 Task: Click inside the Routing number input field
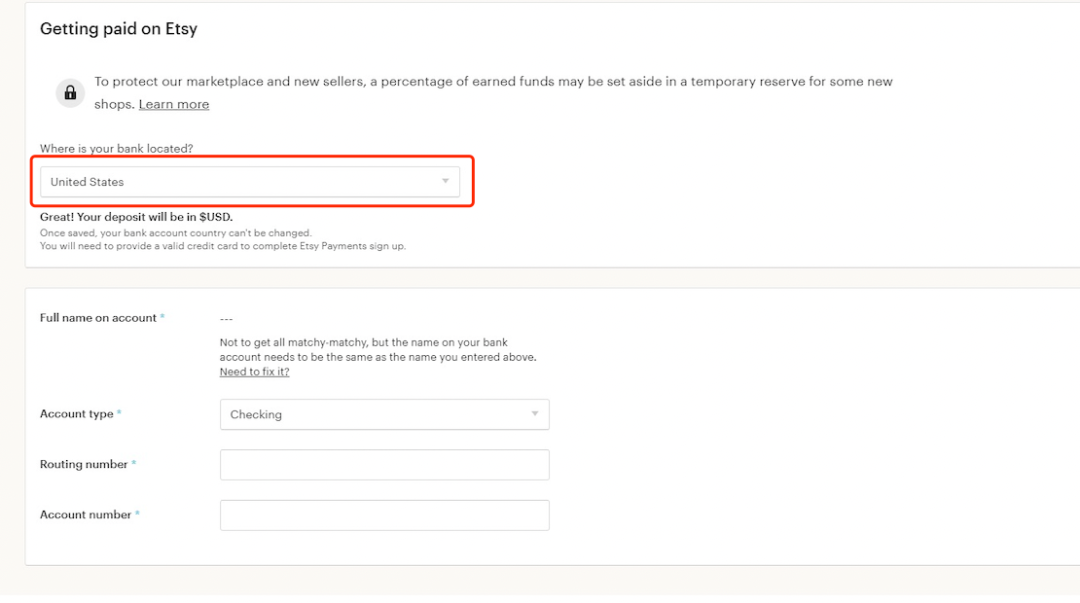[x=384, y=464]
